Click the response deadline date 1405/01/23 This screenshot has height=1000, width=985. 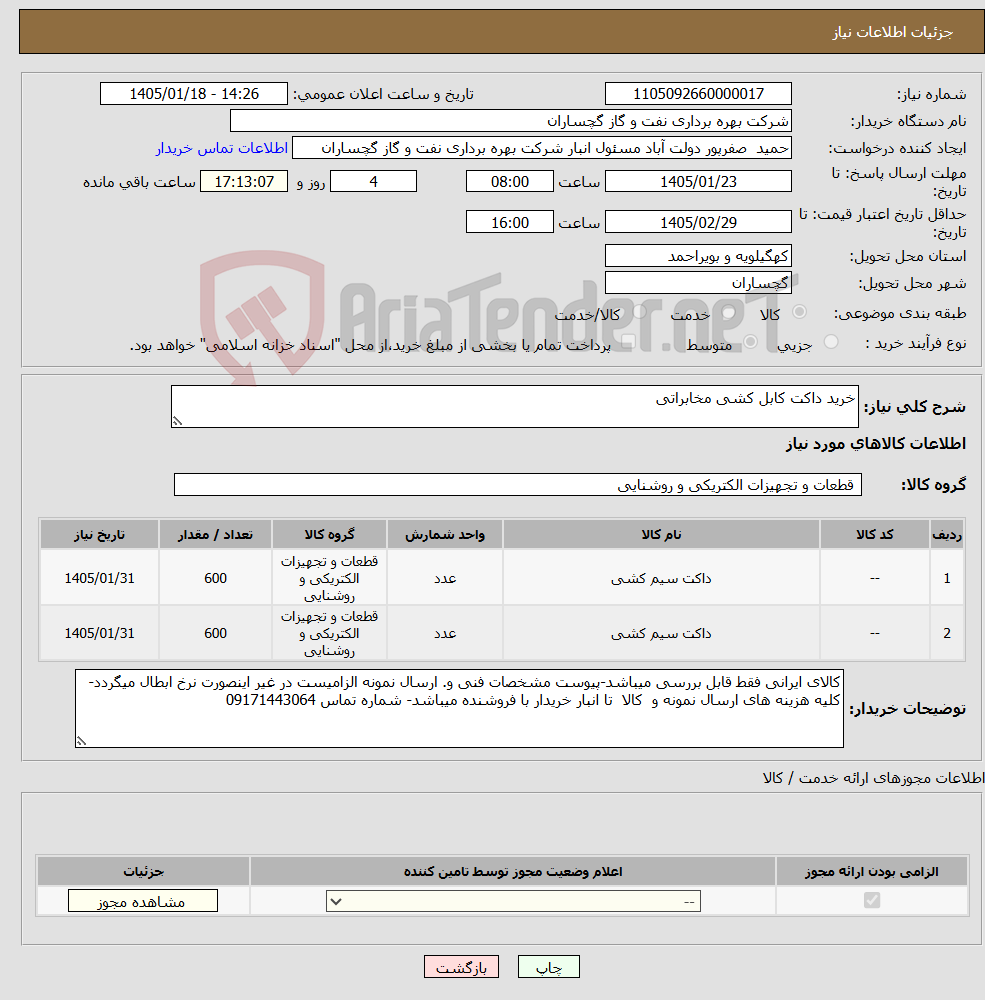coord(698,182)
